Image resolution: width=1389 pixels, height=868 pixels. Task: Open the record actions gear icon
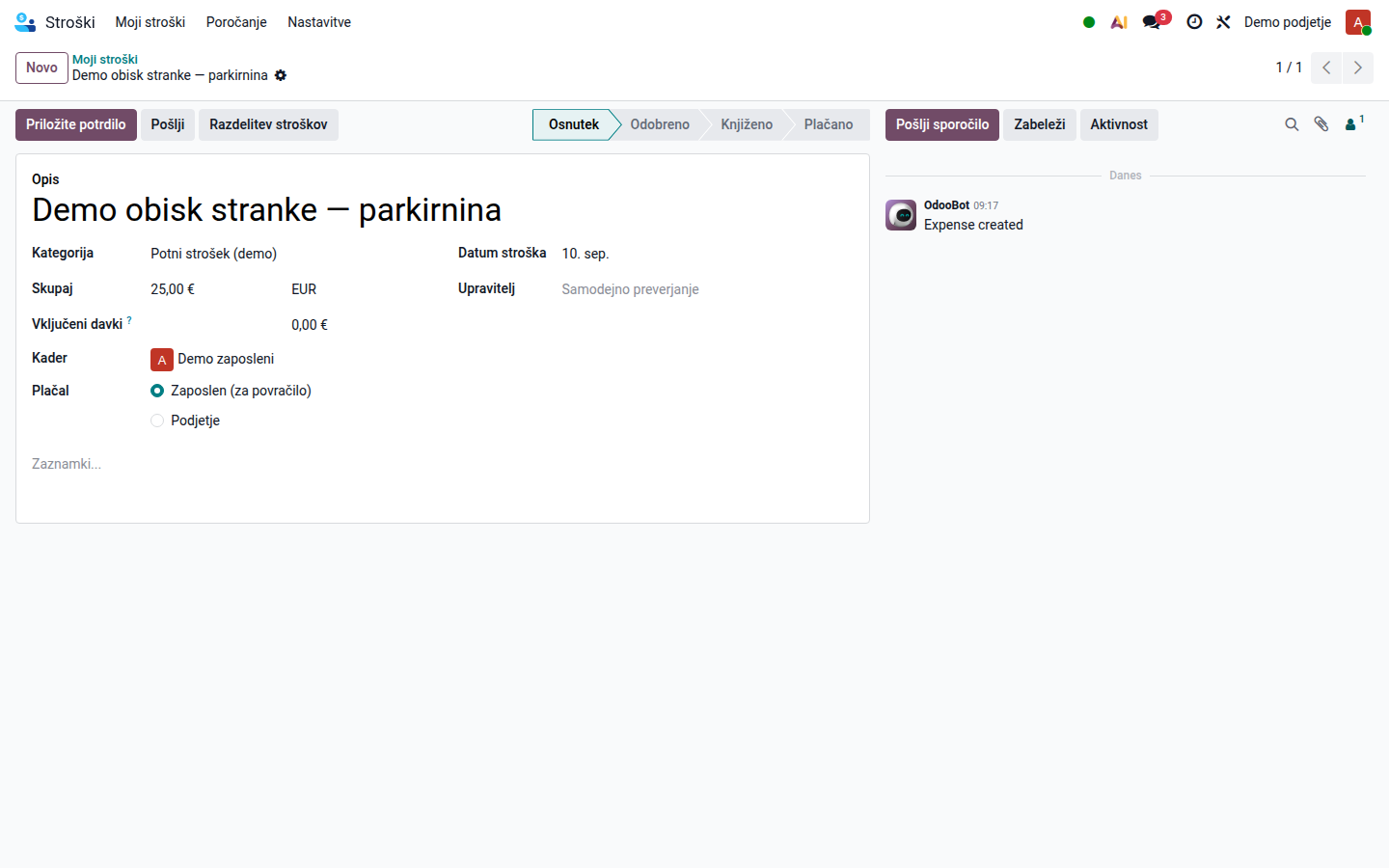click(281, 75)
